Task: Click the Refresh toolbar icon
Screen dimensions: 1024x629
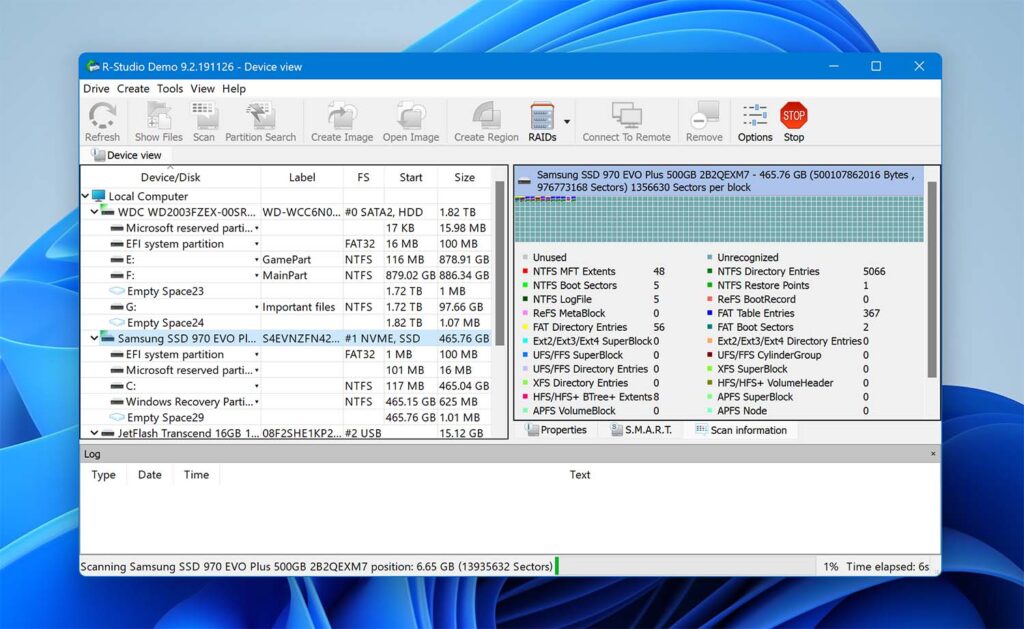Action: (x=102, y=115)
